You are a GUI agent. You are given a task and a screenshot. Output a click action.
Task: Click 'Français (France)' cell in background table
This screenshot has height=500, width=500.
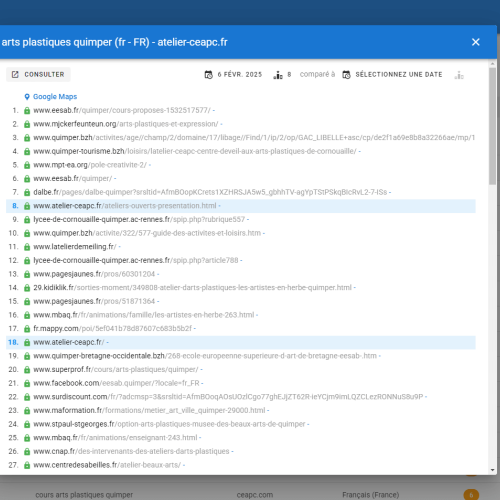point(371,495)
